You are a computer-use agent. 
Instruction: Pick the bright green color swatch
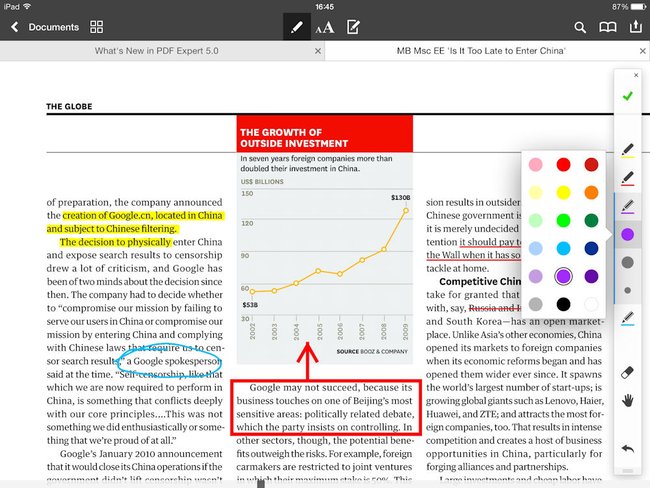point(563,220)
